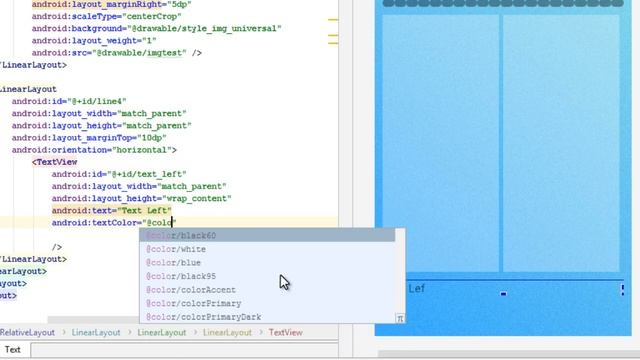Click android:orientation="horizontal" line

(94, 150)
